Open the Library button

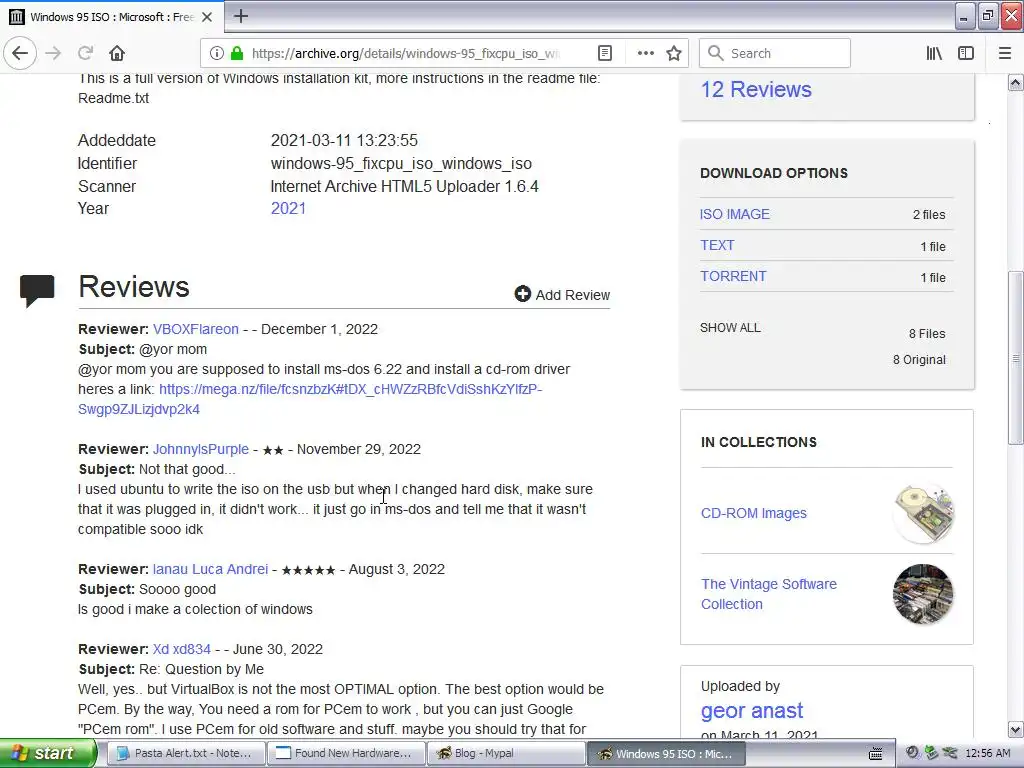click(x=934, y=53)
